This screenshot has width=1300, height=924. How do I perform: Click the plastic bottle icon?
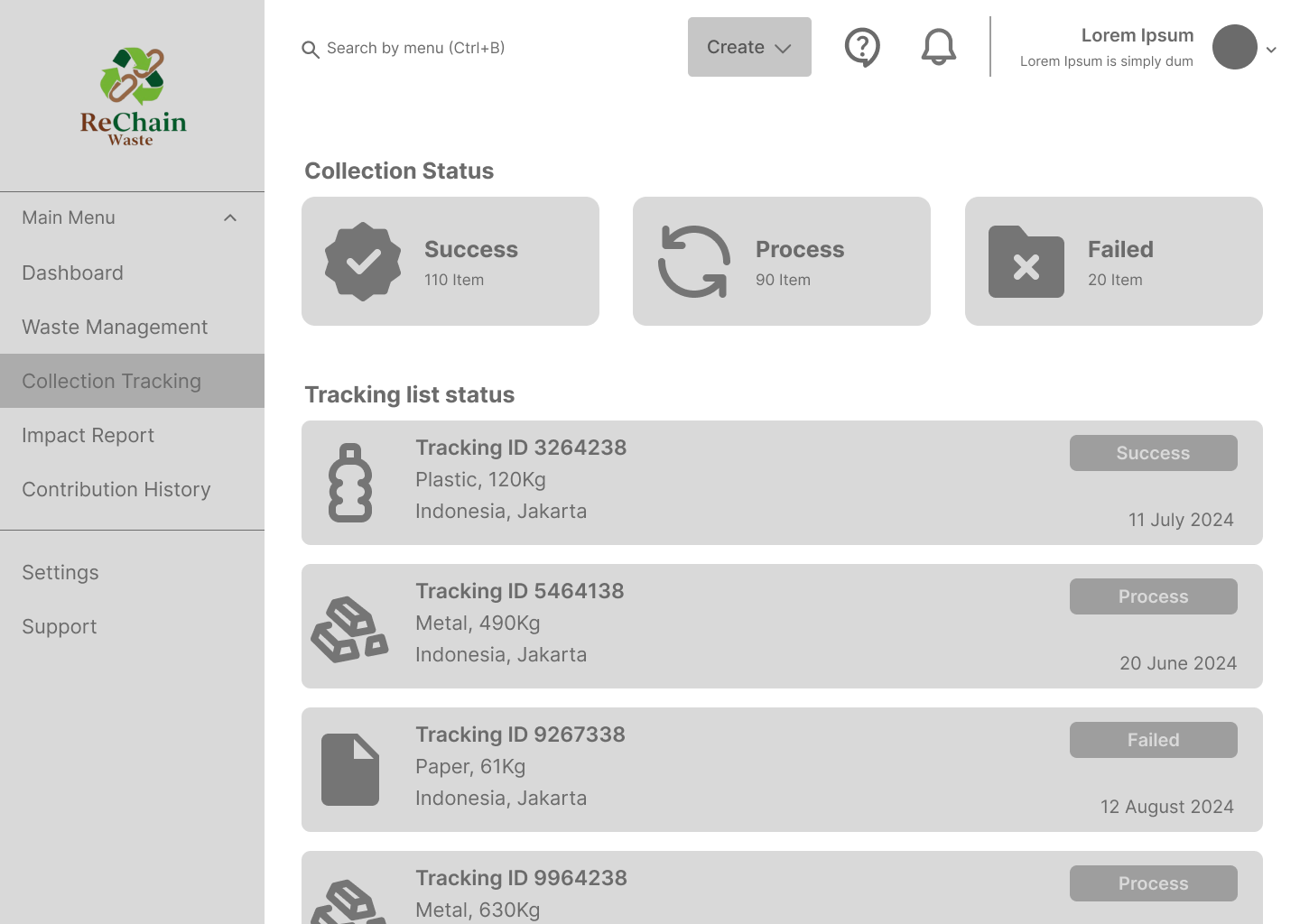tap(350, 483)
